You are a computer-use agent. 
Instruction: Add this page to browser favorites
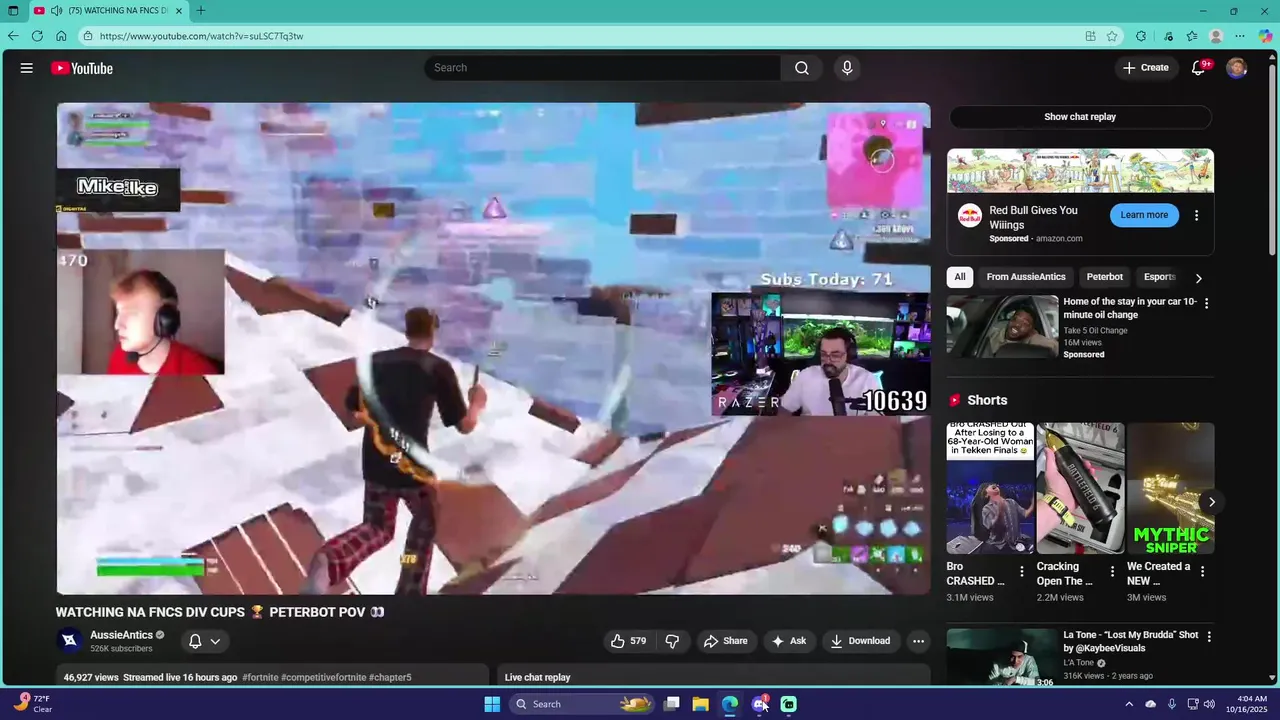click(1112, 36)
